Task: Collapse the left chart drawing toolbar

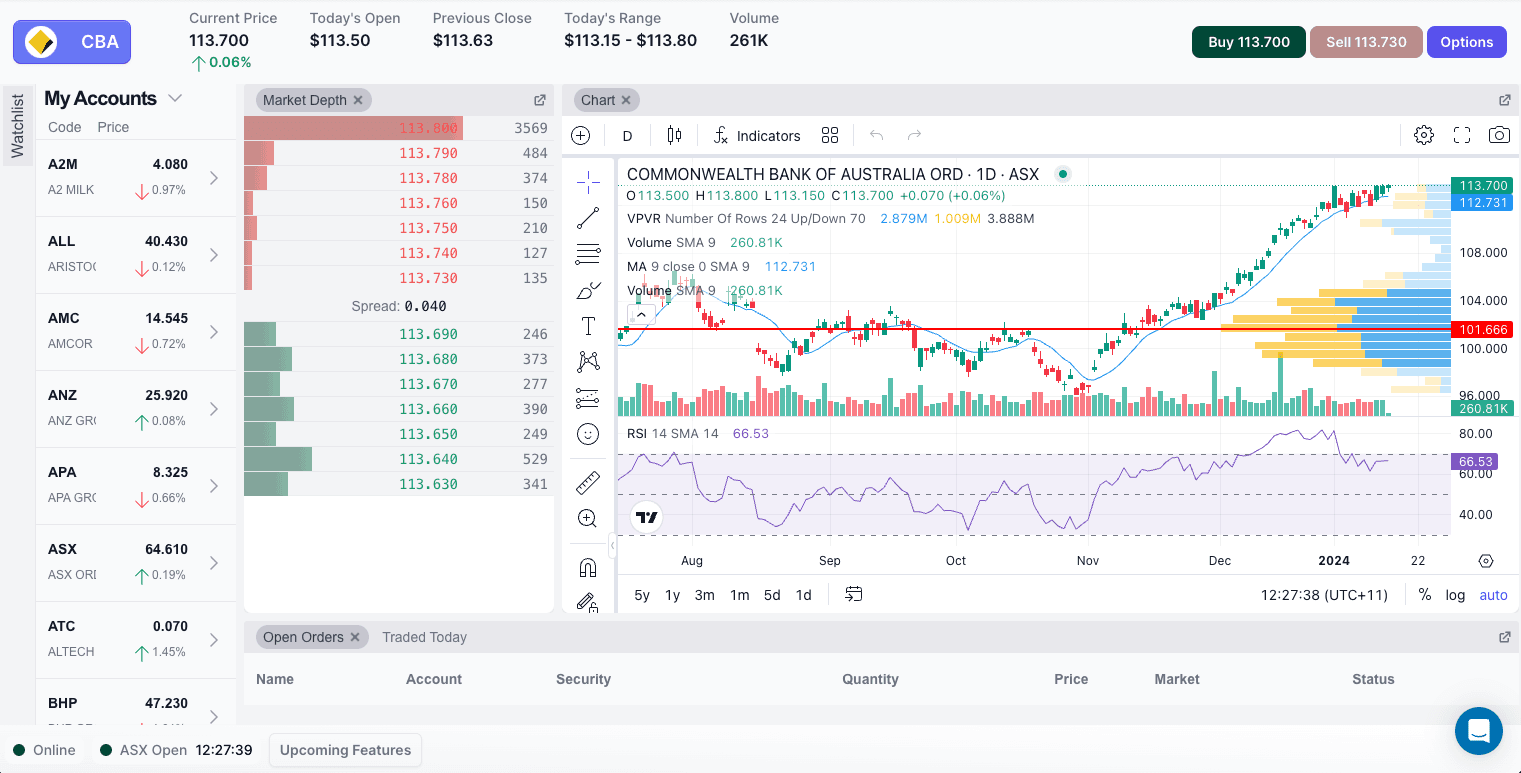Action: pos(612,547)
